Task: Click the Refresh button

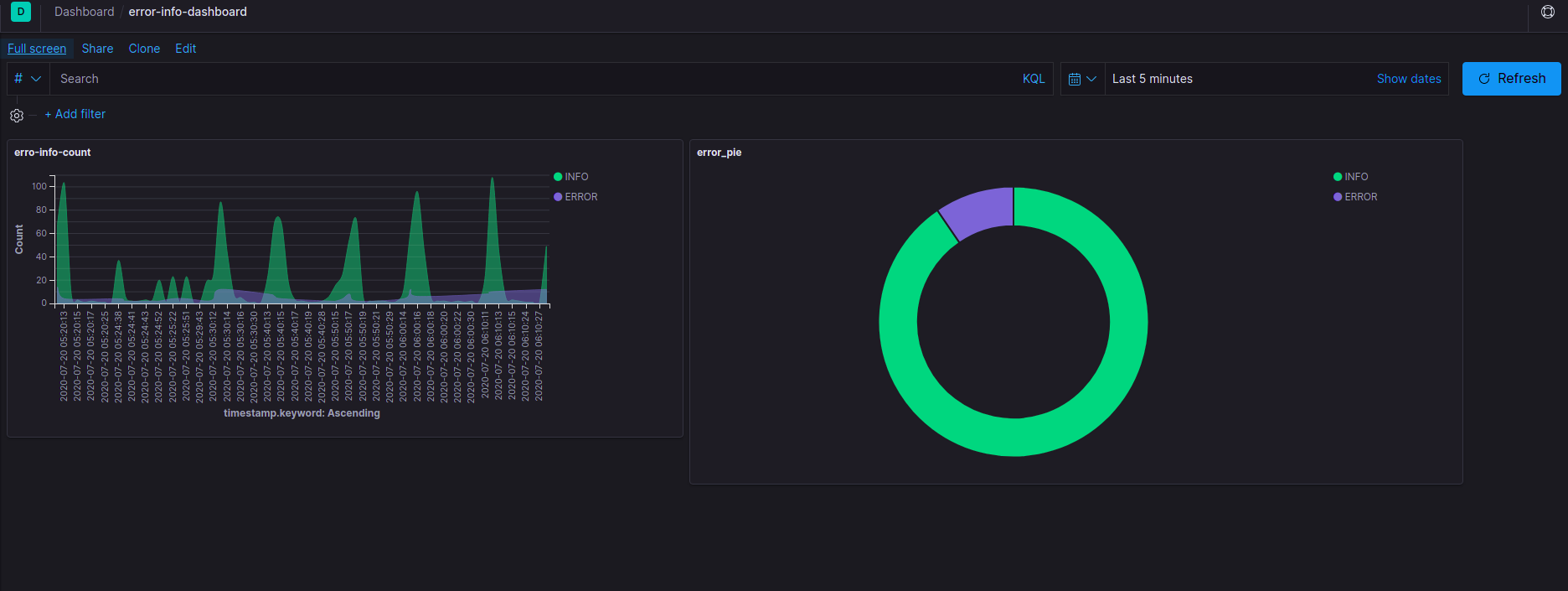Action: pos(1511,79)
